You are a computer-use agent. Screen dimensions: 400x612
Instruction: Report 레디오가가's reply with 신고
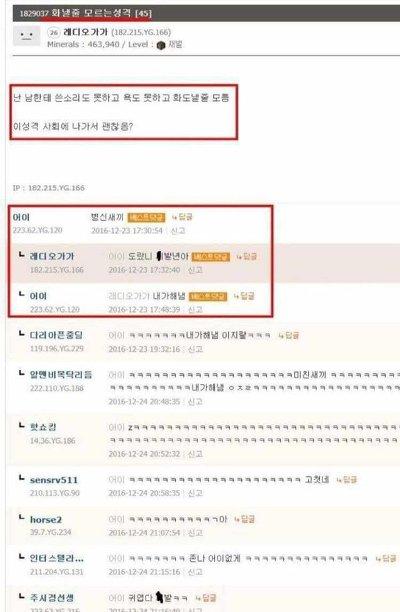(195, 270)
